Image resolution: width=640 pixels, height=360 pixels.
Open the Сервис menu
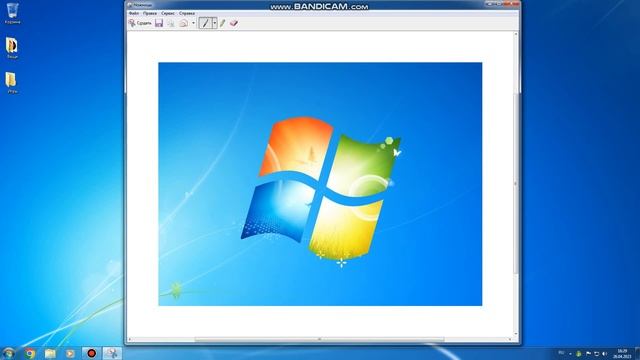pyautogui.click(x=168, y=13)
